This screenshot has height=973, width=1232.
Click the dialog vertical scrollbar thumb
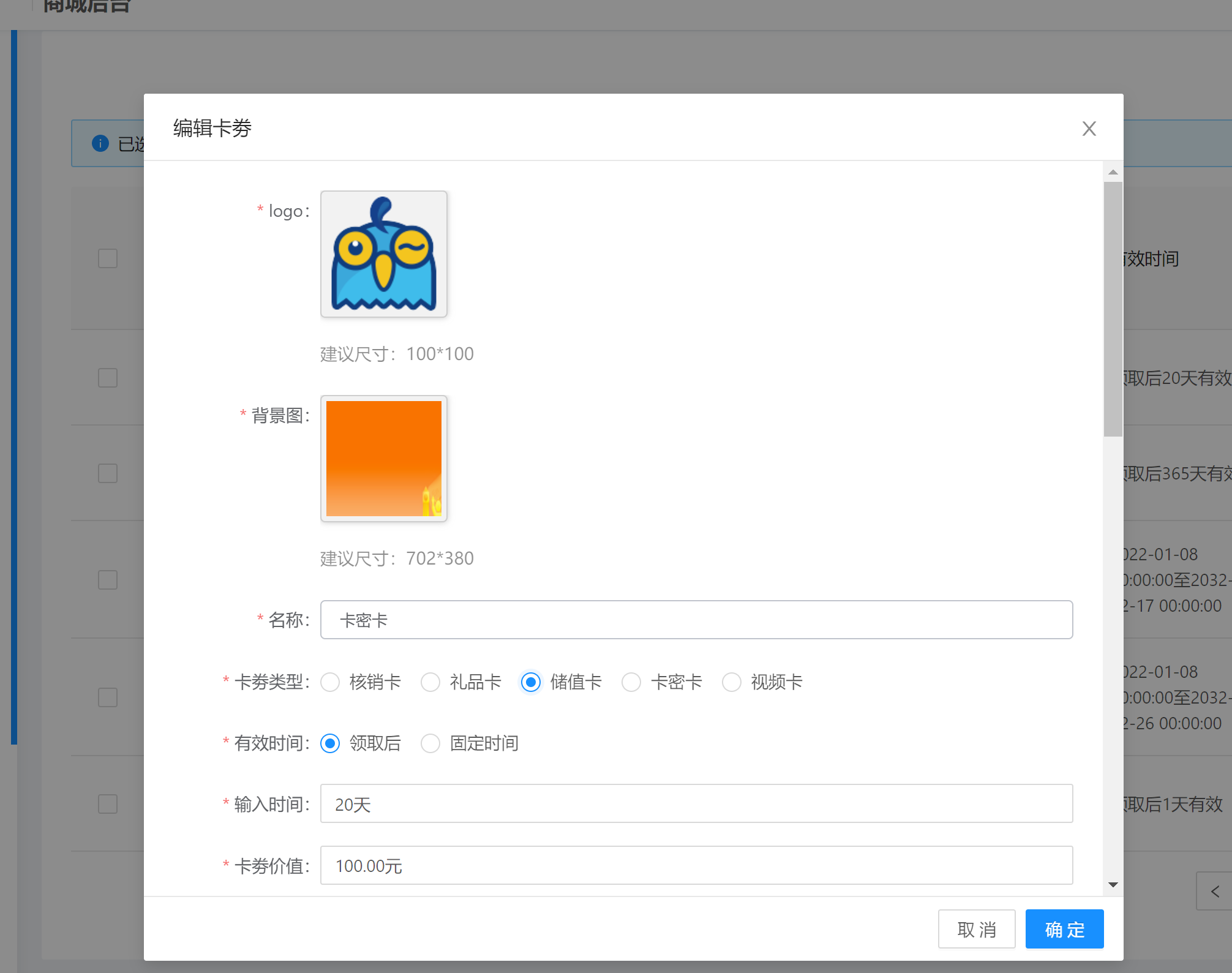(1113, 309)
